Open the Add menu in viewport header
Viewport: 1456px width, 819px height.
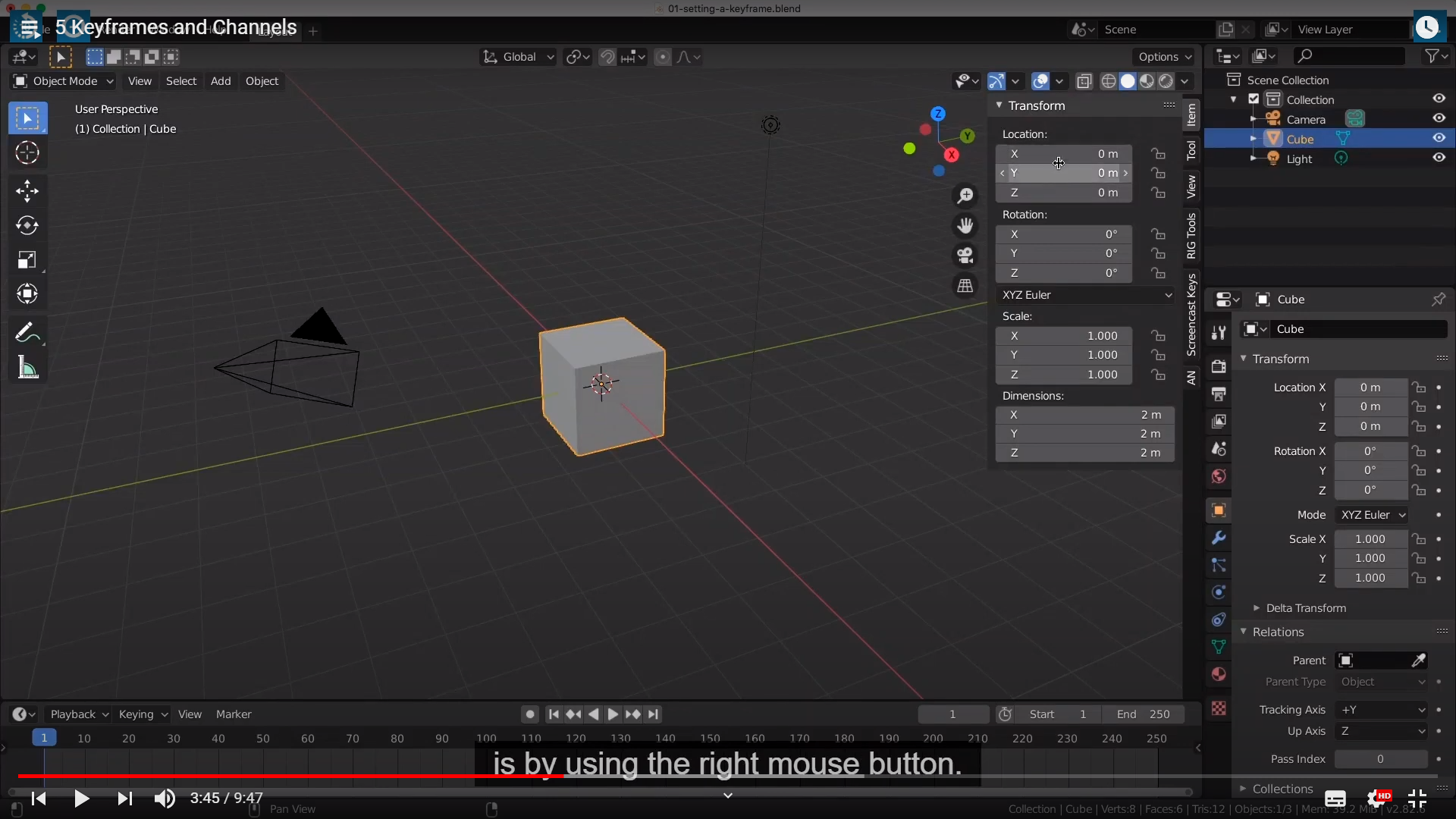pos(221,81)
